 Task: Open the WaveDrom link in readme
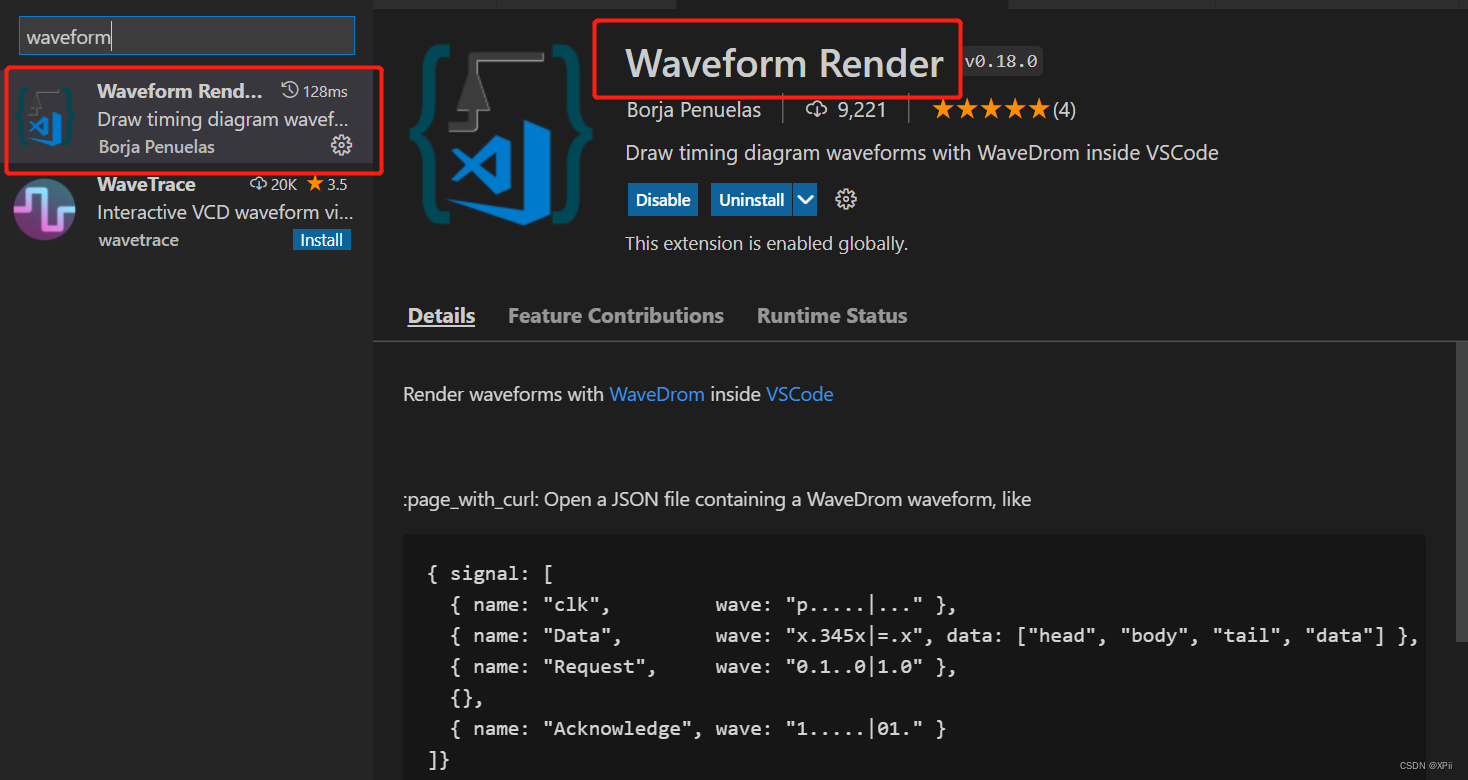657,394
